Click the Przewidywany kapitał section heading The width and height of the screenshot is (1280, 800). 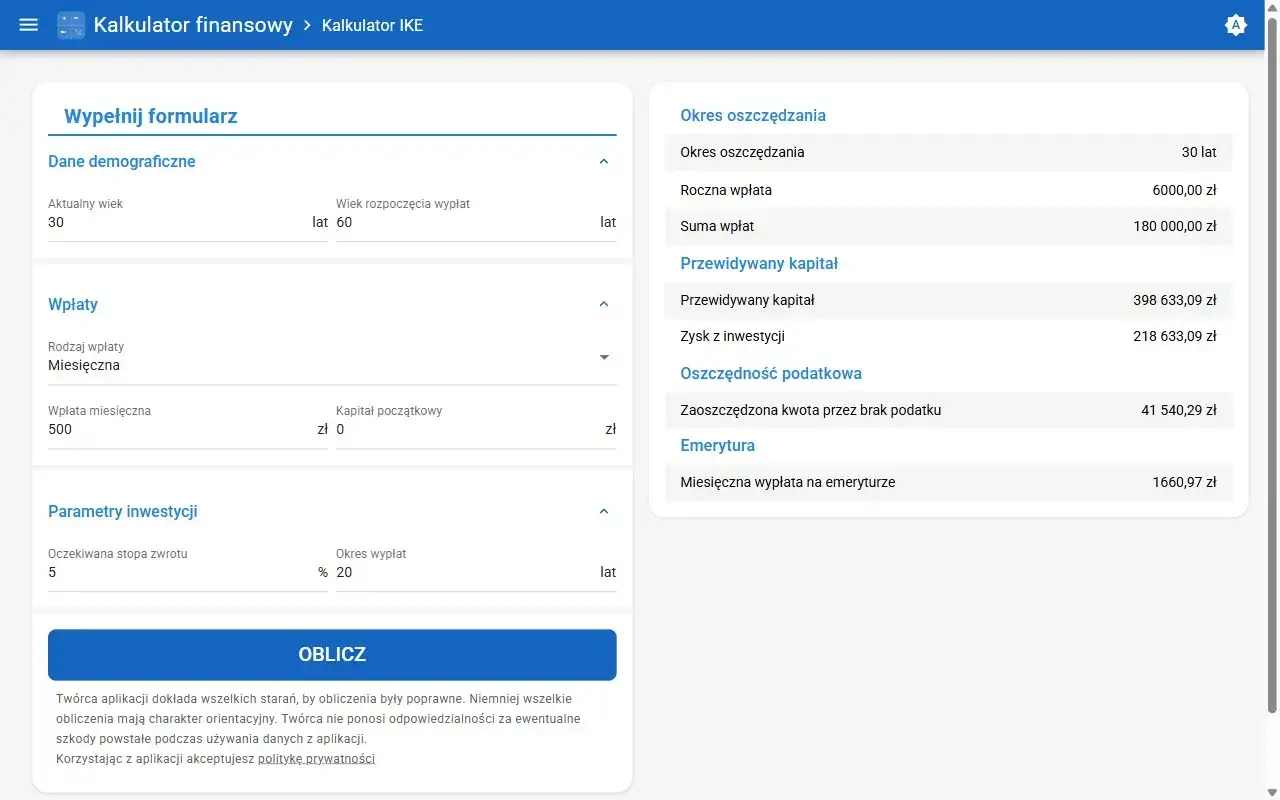click(x=759, y=263)
